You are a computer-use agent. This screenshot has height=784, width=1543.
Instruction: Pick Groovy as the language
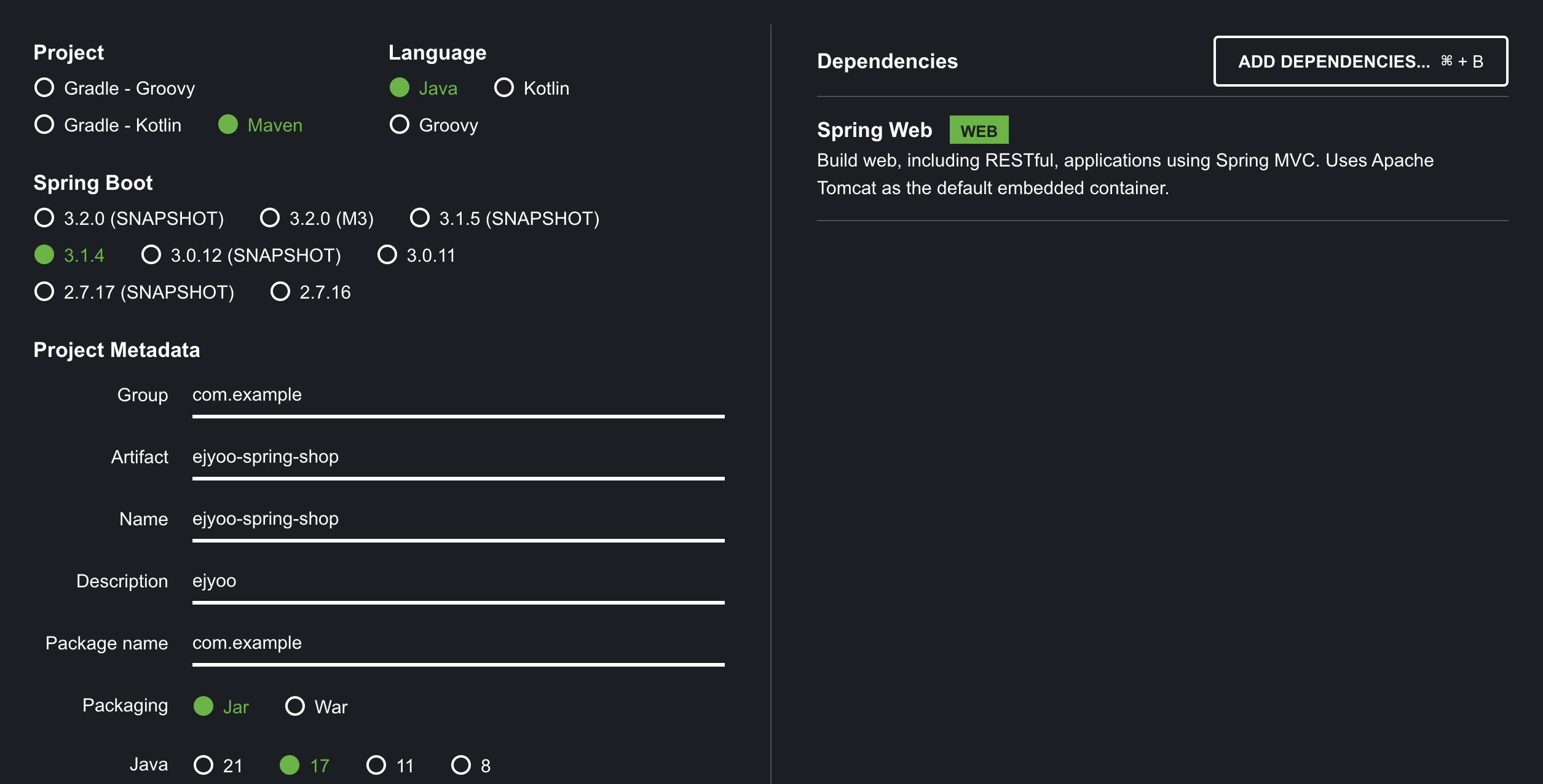click(400, 125)
